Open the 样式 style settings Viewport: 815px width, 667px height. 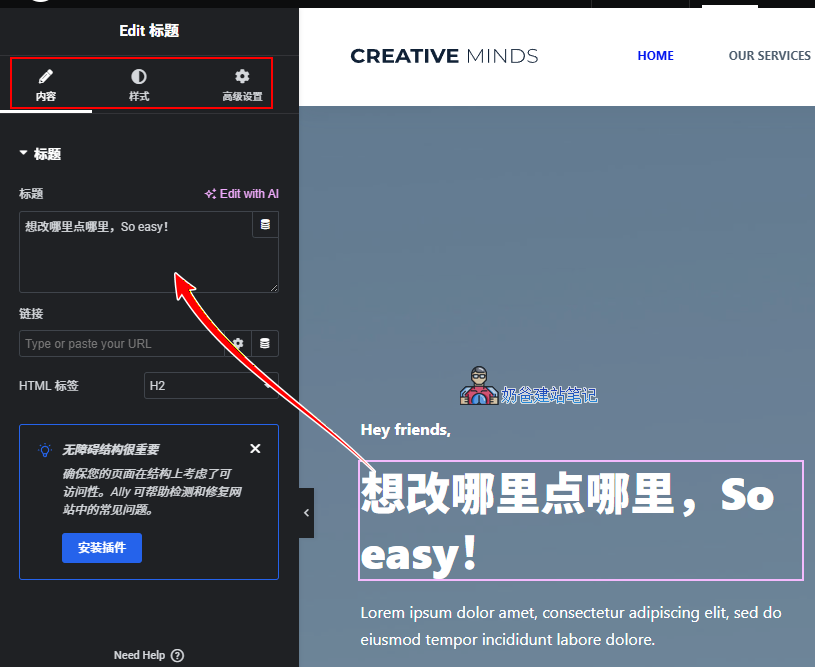click(x=138, y=84)
